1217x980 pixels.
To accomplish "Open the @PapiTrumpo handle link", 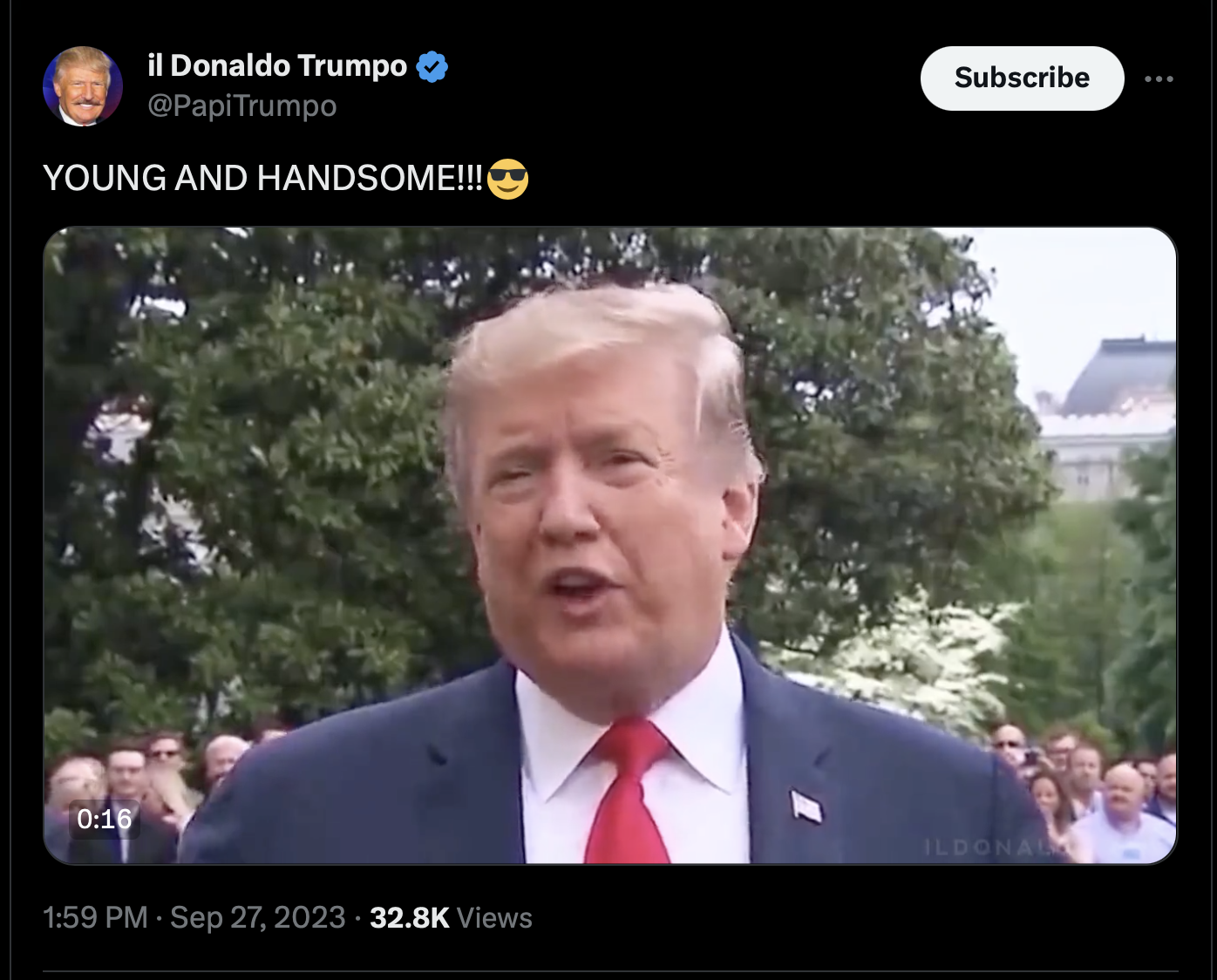I will (241, 105).
